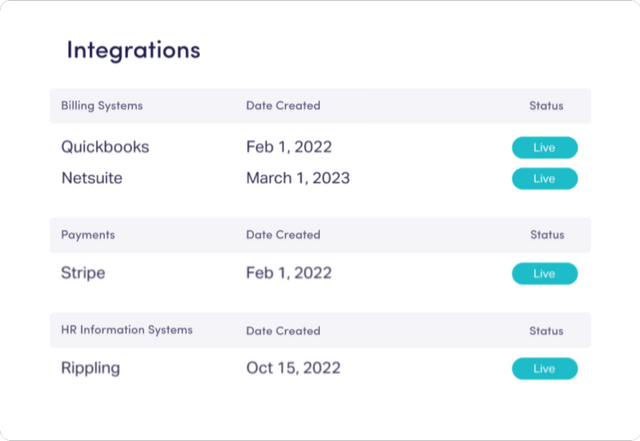Click the Live status badge for Netsuite
The width and height of the screenshot is (640, 441).
(x=544, y=178)
